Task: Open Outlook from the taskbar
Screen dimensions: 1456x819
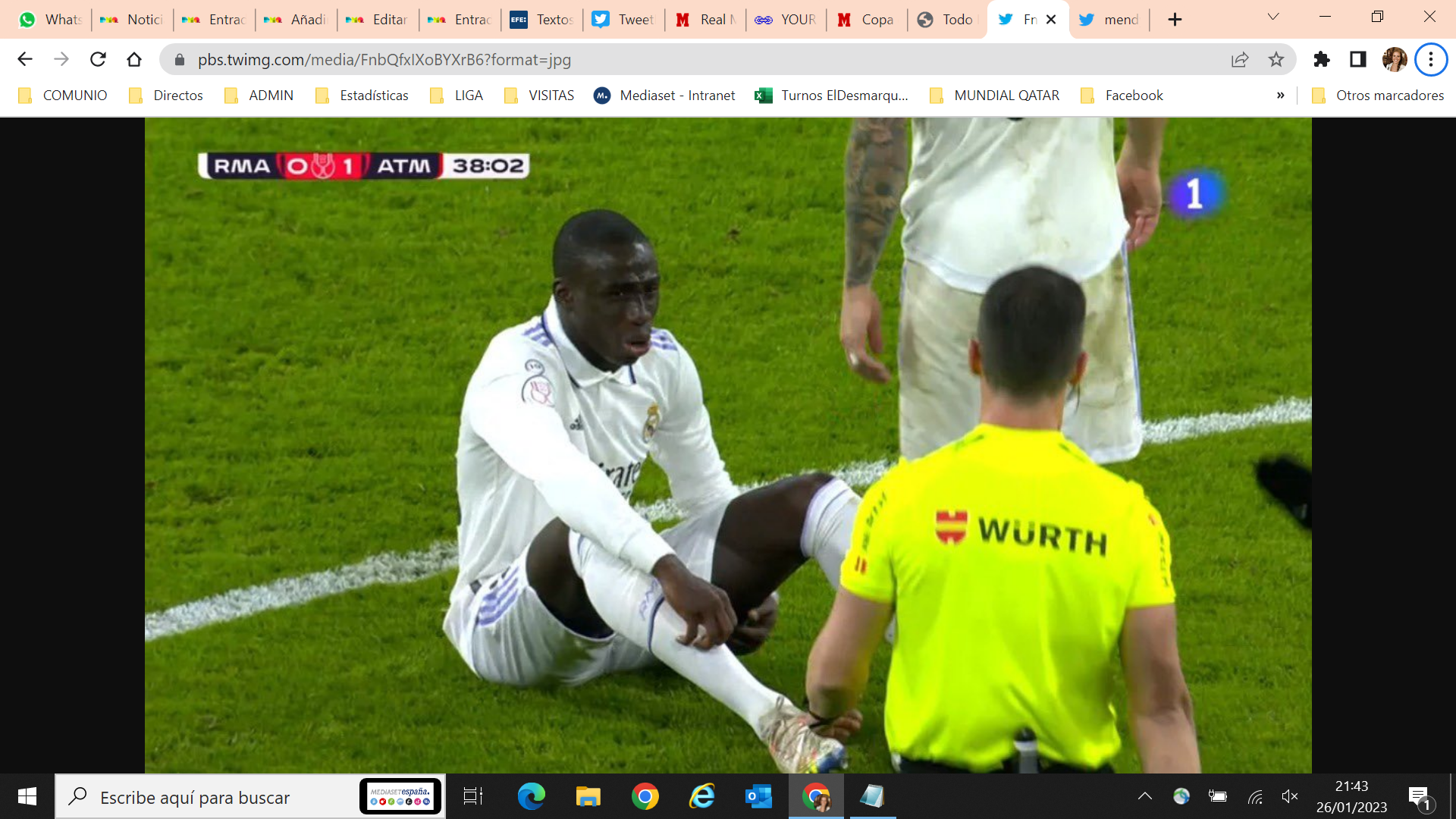Action: point(758,796)
